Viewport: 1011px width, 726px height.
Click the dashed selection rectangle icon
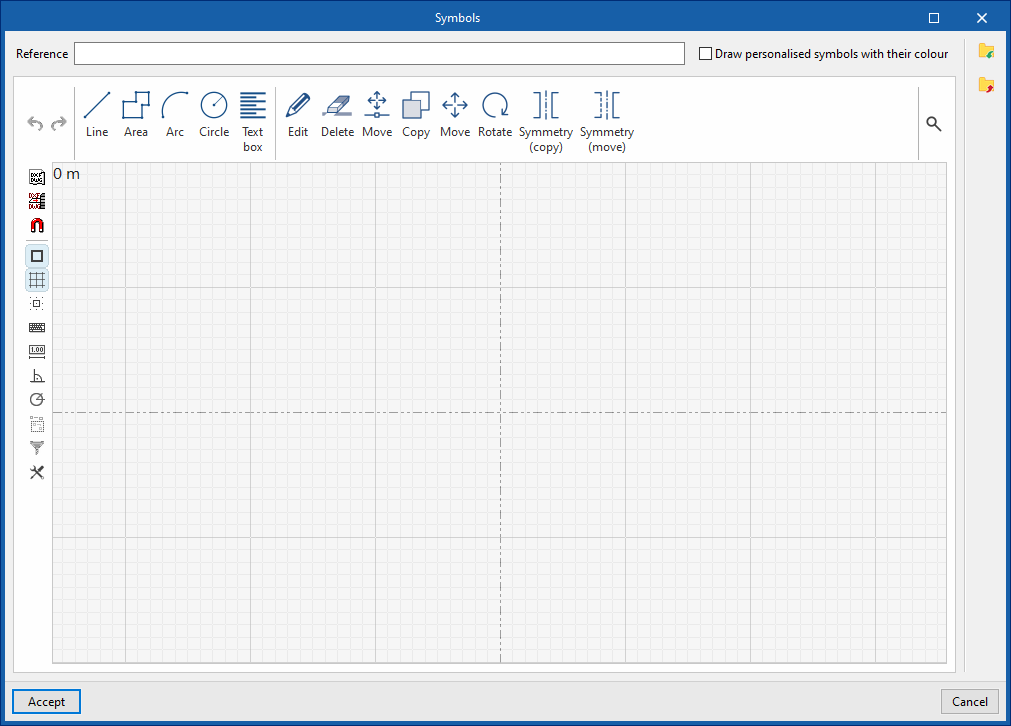coord(37,424)
